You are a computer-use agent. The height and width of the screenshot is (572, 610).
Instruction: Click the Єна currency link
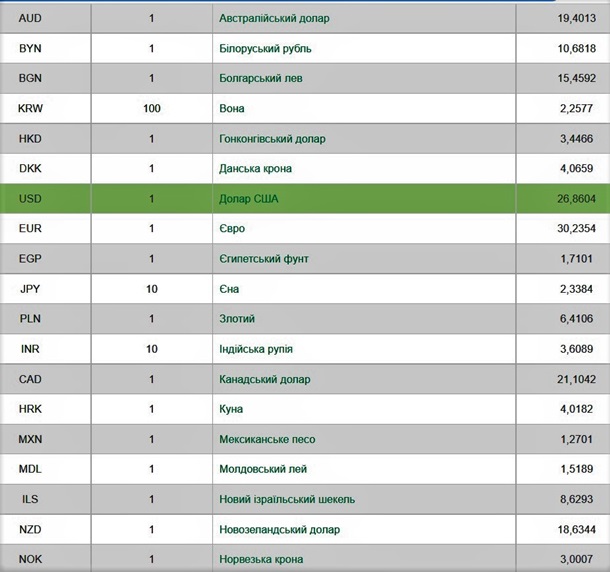229,289
